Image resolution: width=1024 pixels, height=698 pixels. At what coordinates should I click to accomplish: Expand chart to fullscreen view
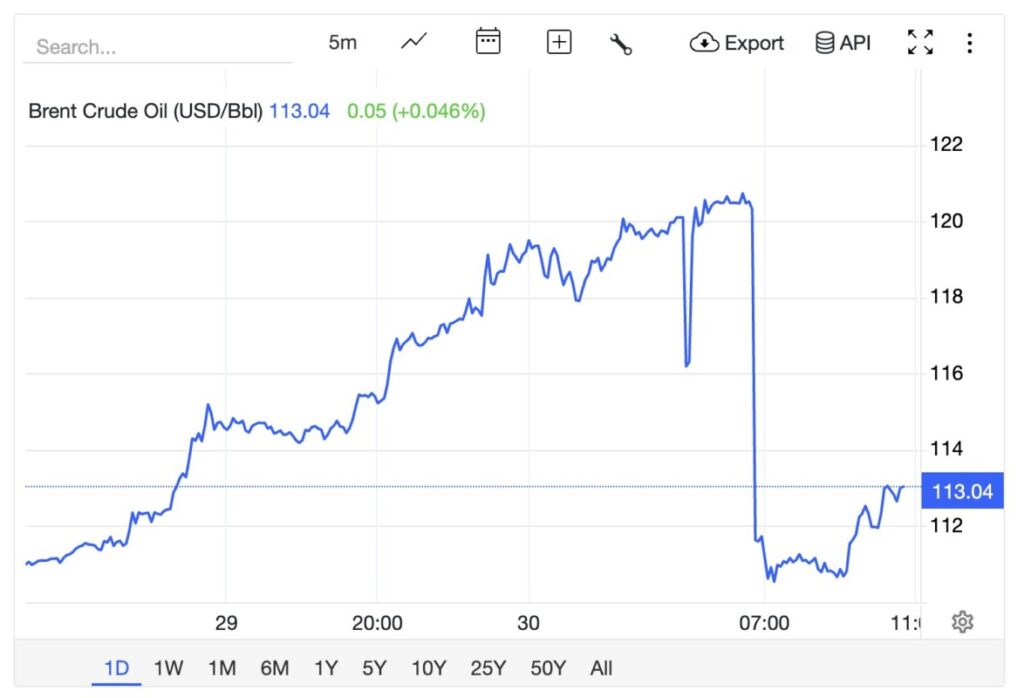(x=920, y=42)
